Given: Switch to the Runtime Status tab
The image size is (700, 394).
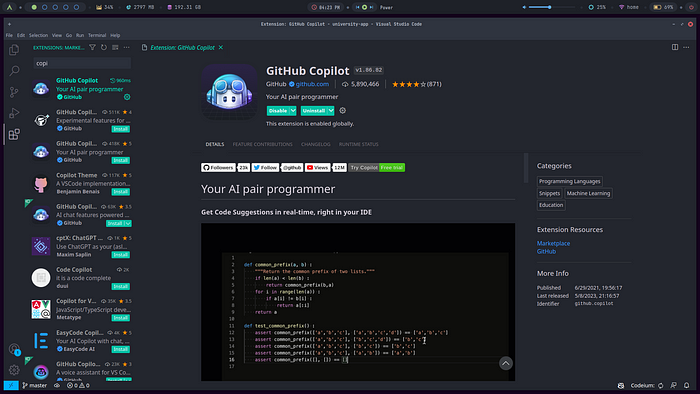Looking at the screenshot, I should (x=358, y=144).
